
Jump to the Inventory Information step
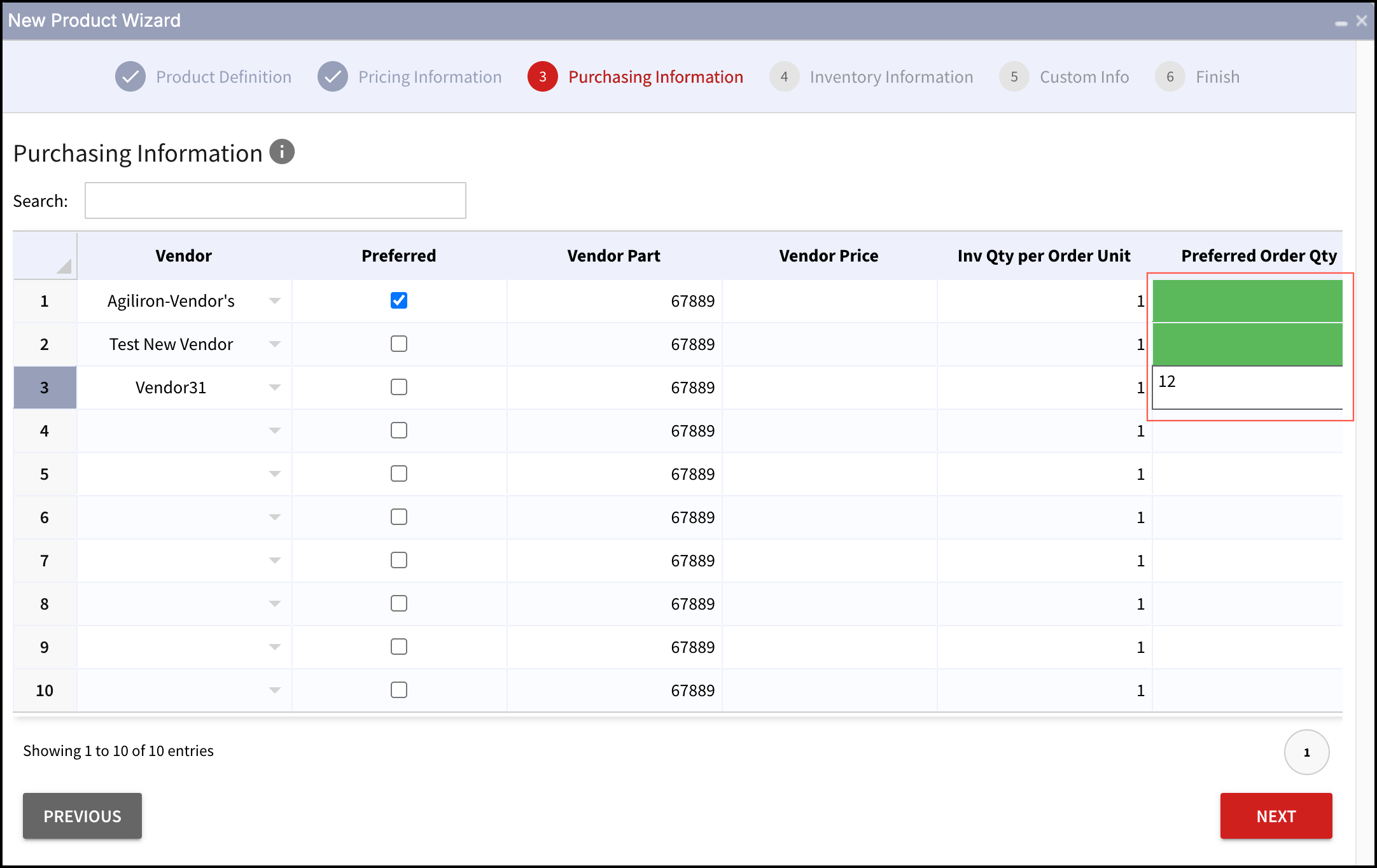click(891, 77)
